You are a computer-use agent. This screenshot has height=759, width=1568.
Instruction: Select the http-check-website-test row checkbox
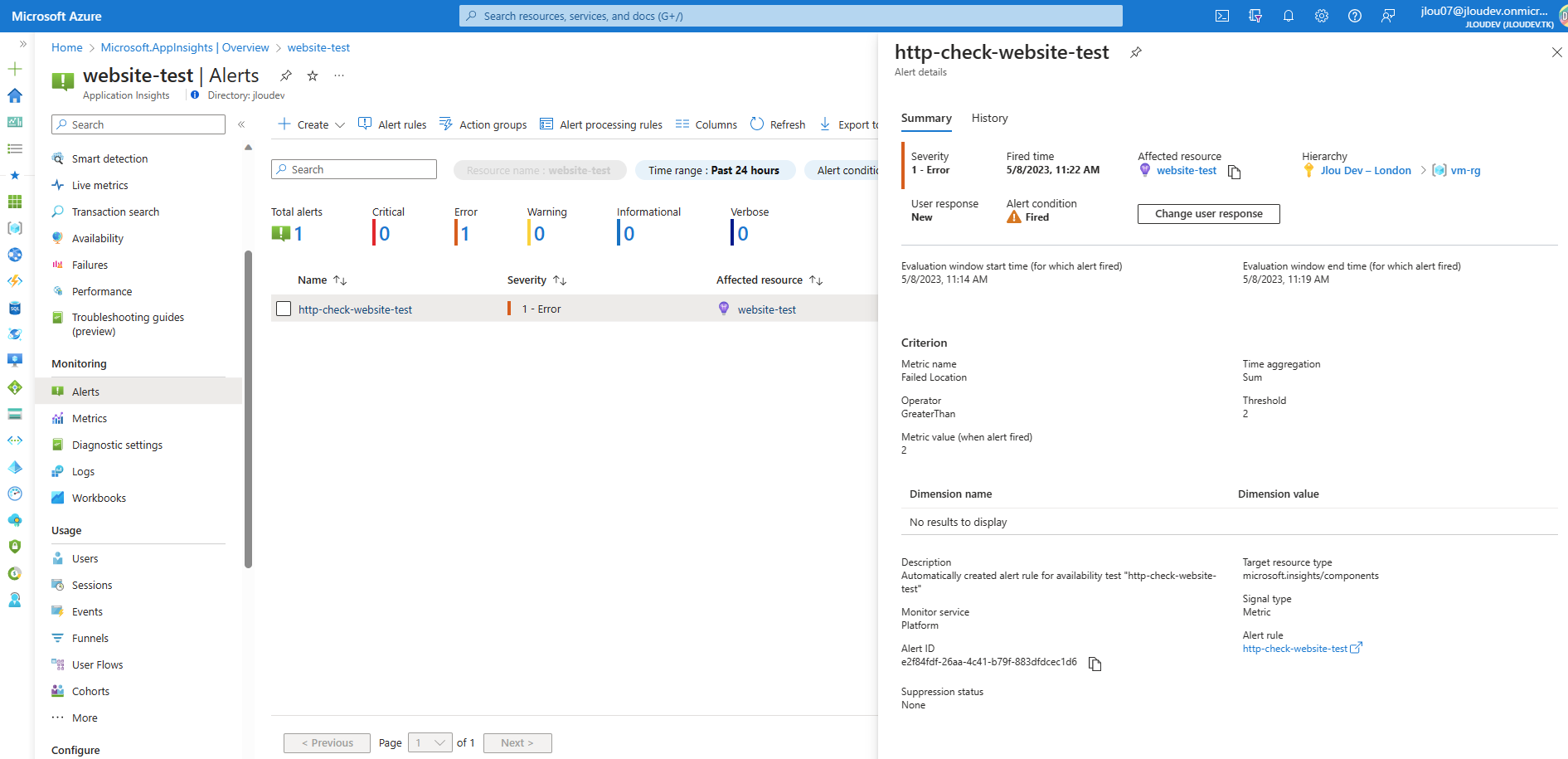pyautogui.click(x=284, y=309)
